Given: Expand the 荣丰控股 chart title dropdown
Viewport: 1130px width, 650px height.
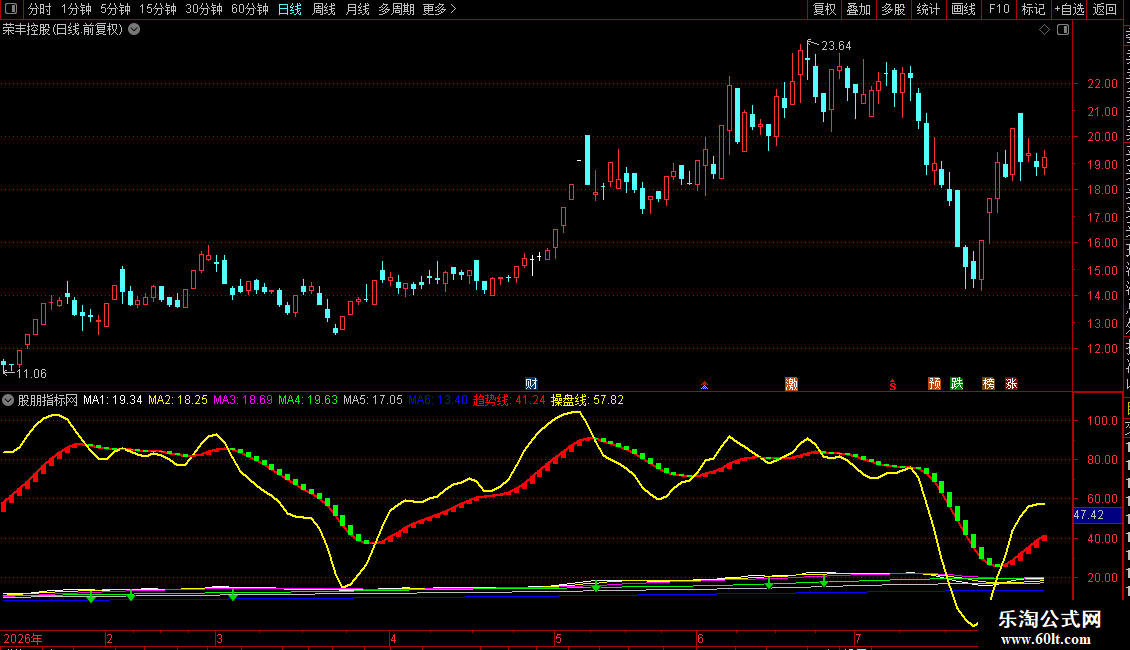Looking at the screenshot, I should point(134,30).
